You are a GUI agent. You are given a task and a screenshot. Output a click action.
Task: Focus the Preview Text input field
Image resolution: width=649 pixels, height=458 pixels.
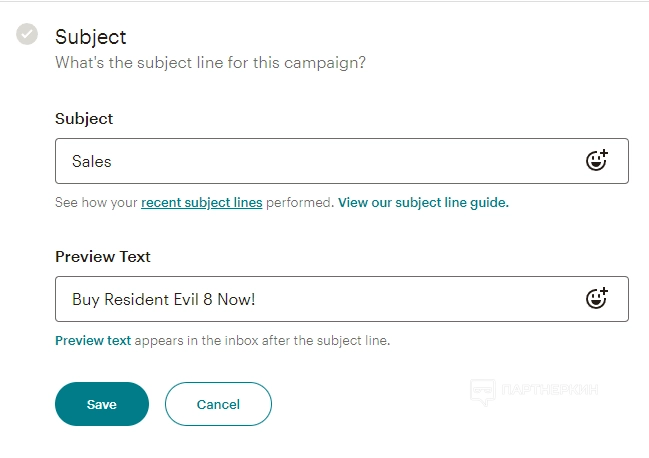[x=320, y=299]
